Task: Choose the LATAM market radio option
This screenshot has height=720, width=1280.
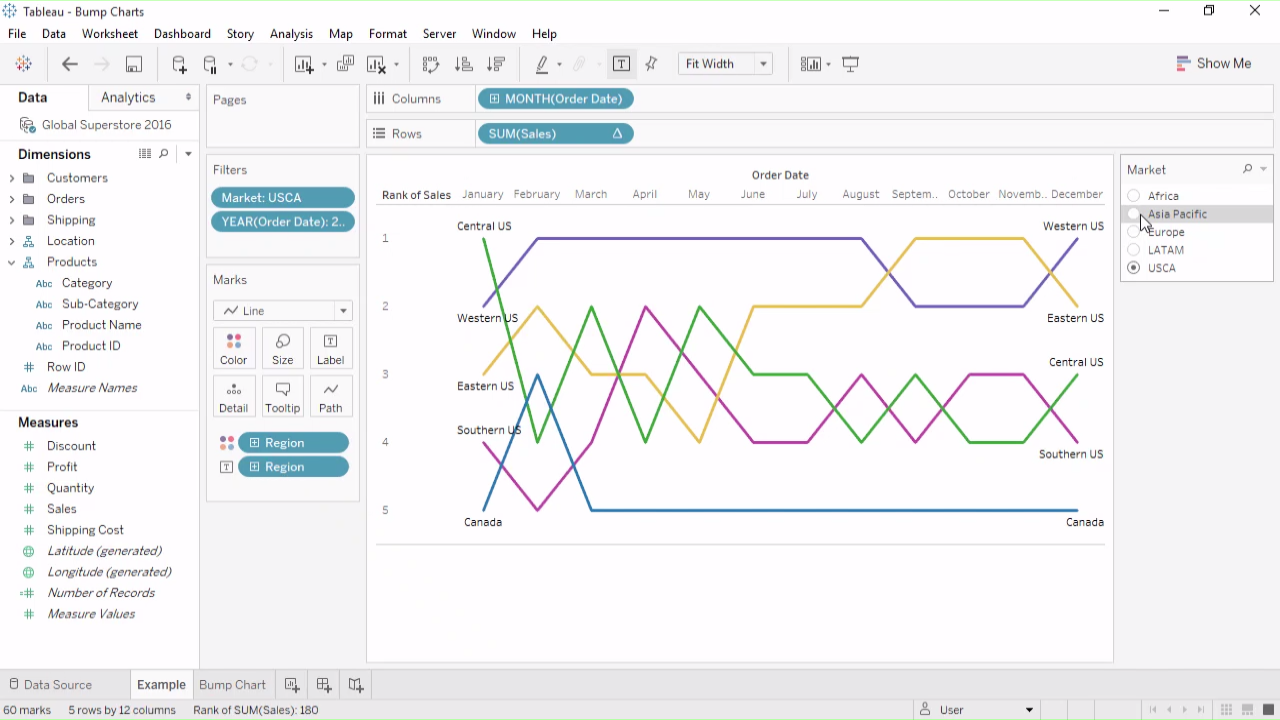Action: pos(1133,250)
